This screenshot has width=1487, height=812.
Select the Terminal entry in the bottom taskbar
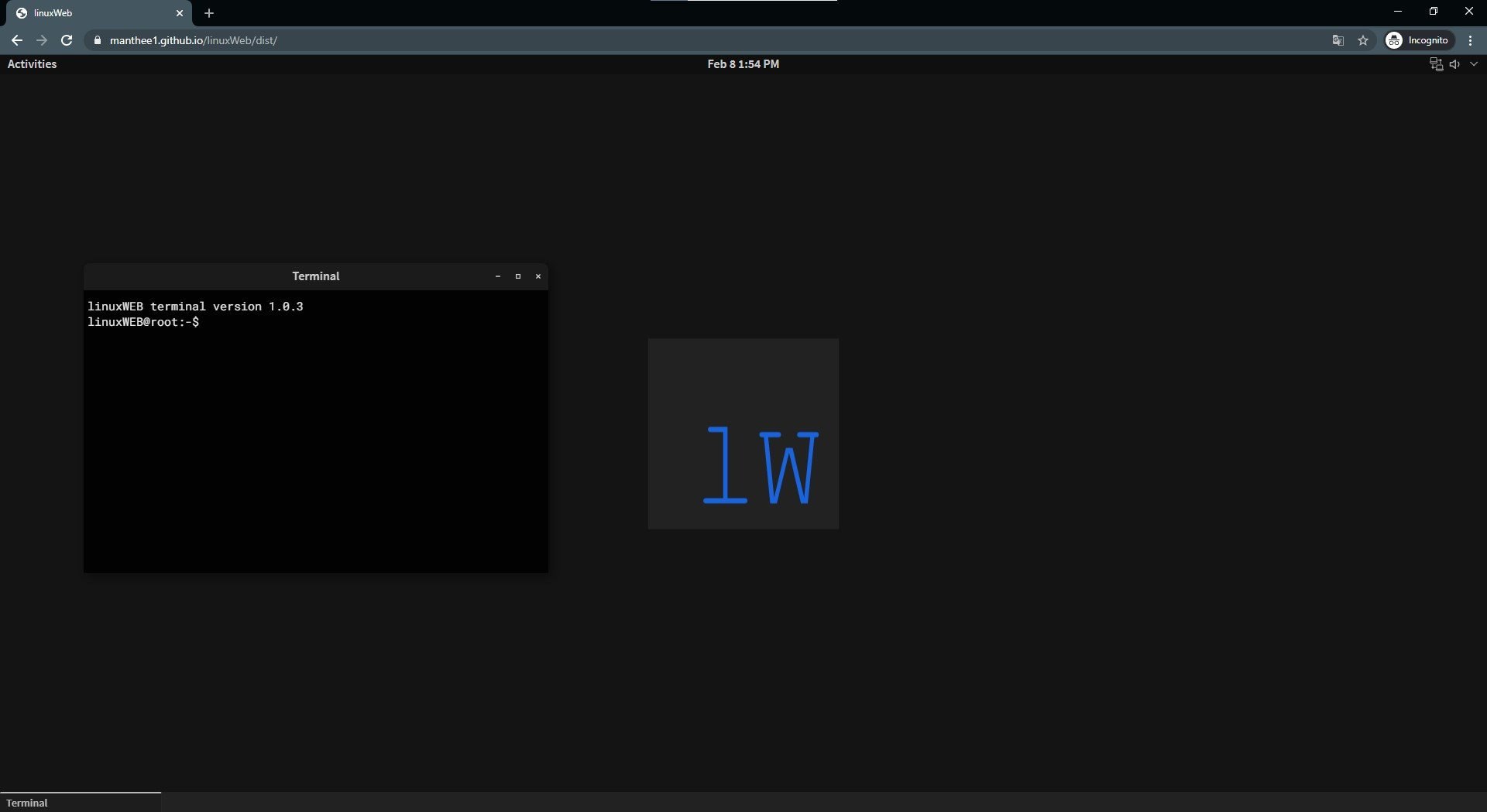(81, 803)
